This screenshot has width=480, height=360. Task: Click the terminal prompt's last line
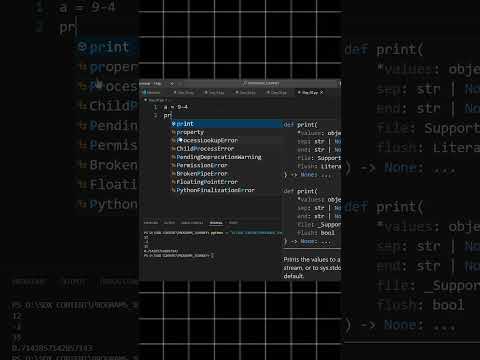(x=178, y=255)
